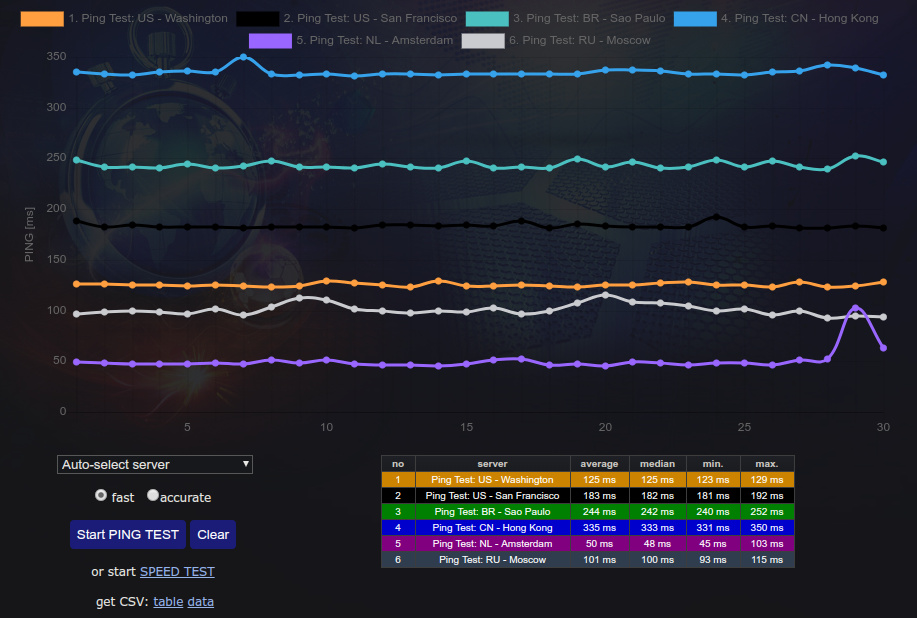Hide the CN - Hong Kong legend series
This screenshot has width=917, height=618.
(x=694, y=18)
